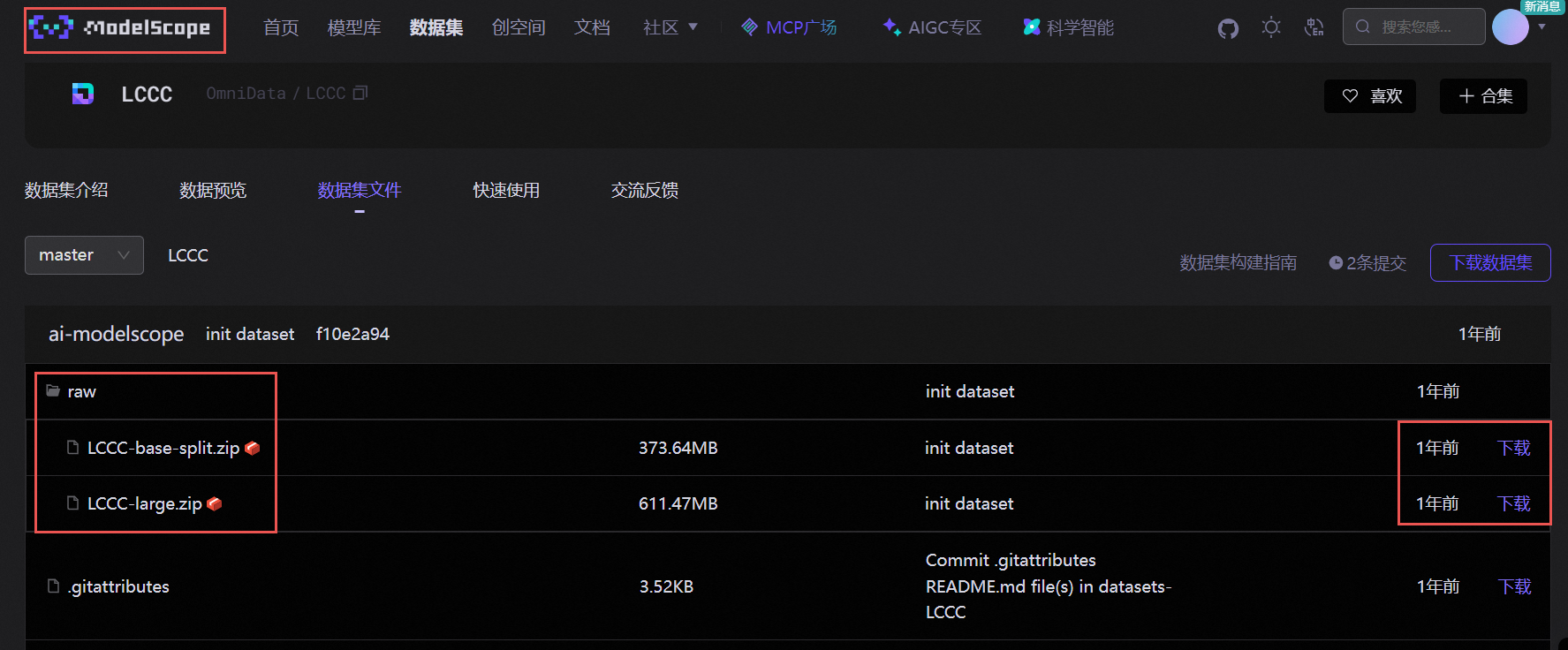Download LCCC-large.zip via 下载 link
1568x650 pixels.
click(x=1514, y=503)
